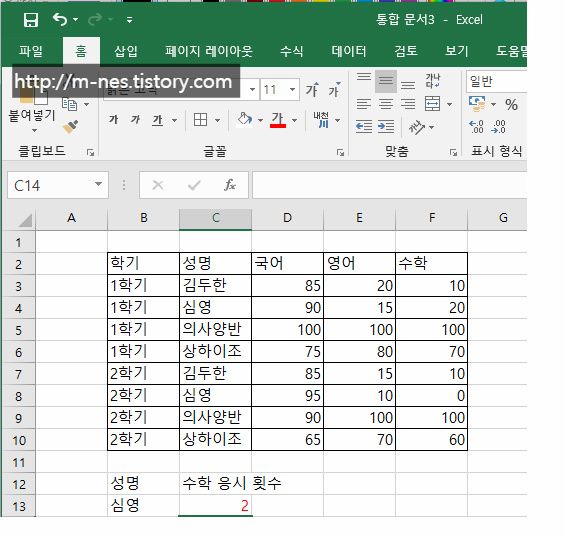Open the fill color dropdown arrow
565x536 pixels.
pyautogui.click(x=260, y=120)
